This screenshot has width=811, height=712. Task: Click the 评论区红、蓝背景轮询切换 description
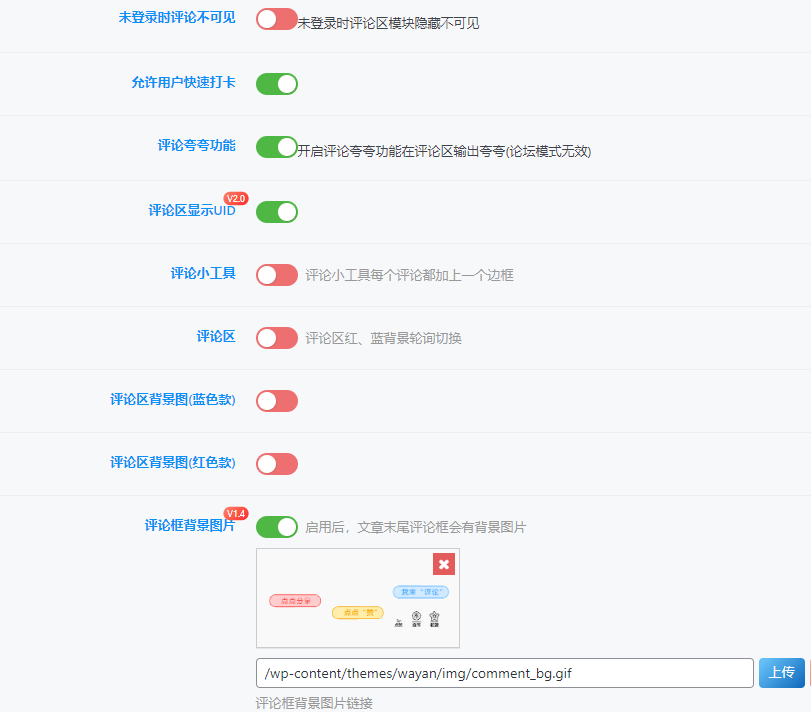click(x=383, y=338)
